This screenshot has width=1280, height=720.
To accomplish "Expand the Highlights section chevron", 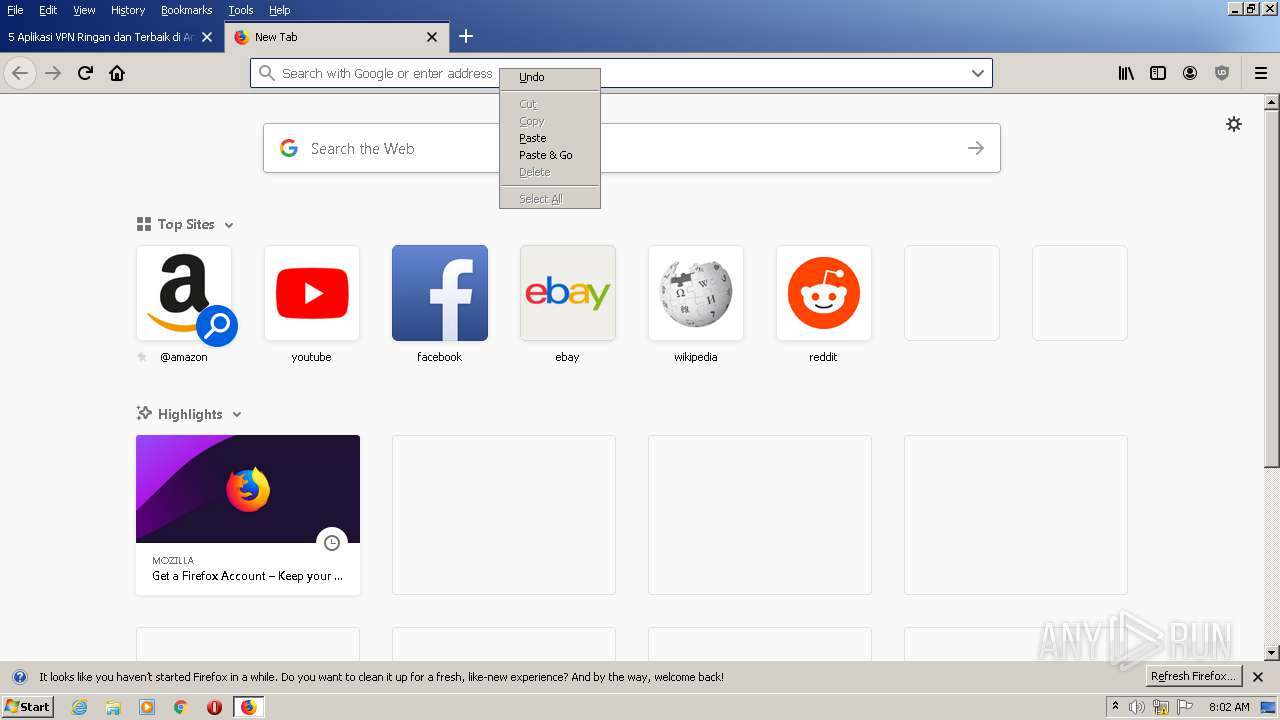I will [x=237, y=415].
